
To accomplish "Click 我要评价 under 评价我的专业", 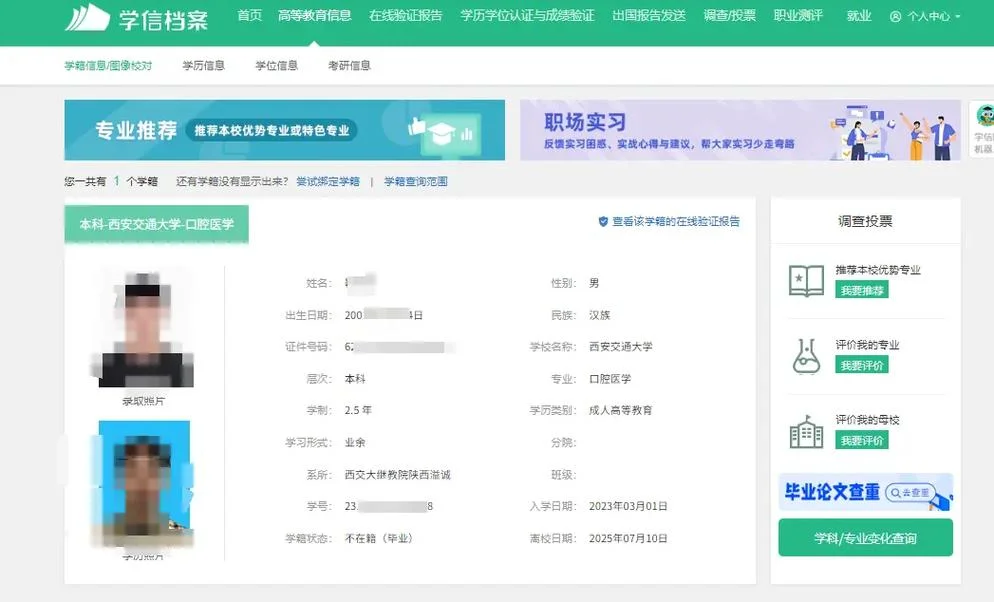I will tap(862, 365).
